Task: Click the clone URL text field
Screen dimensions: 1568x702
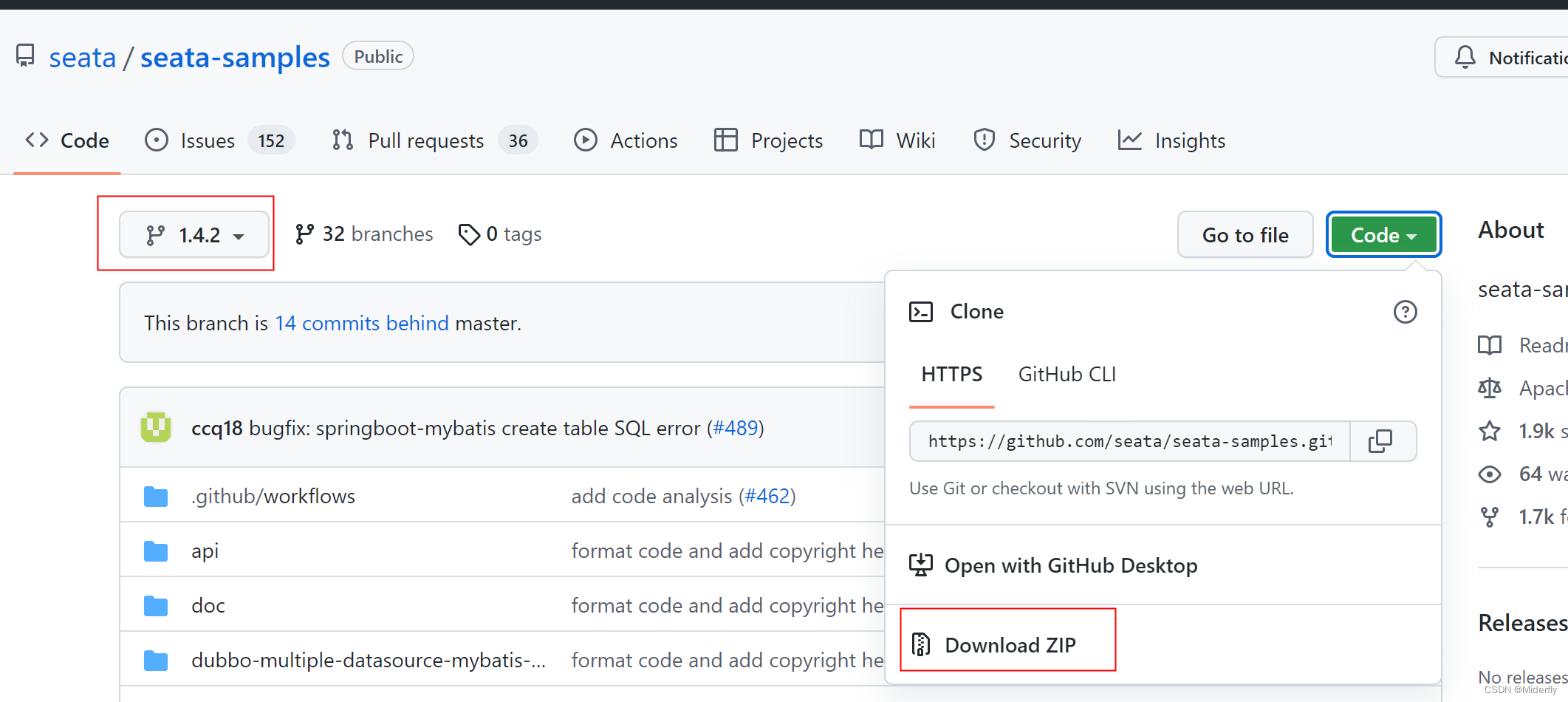Action: point(1130,441)
